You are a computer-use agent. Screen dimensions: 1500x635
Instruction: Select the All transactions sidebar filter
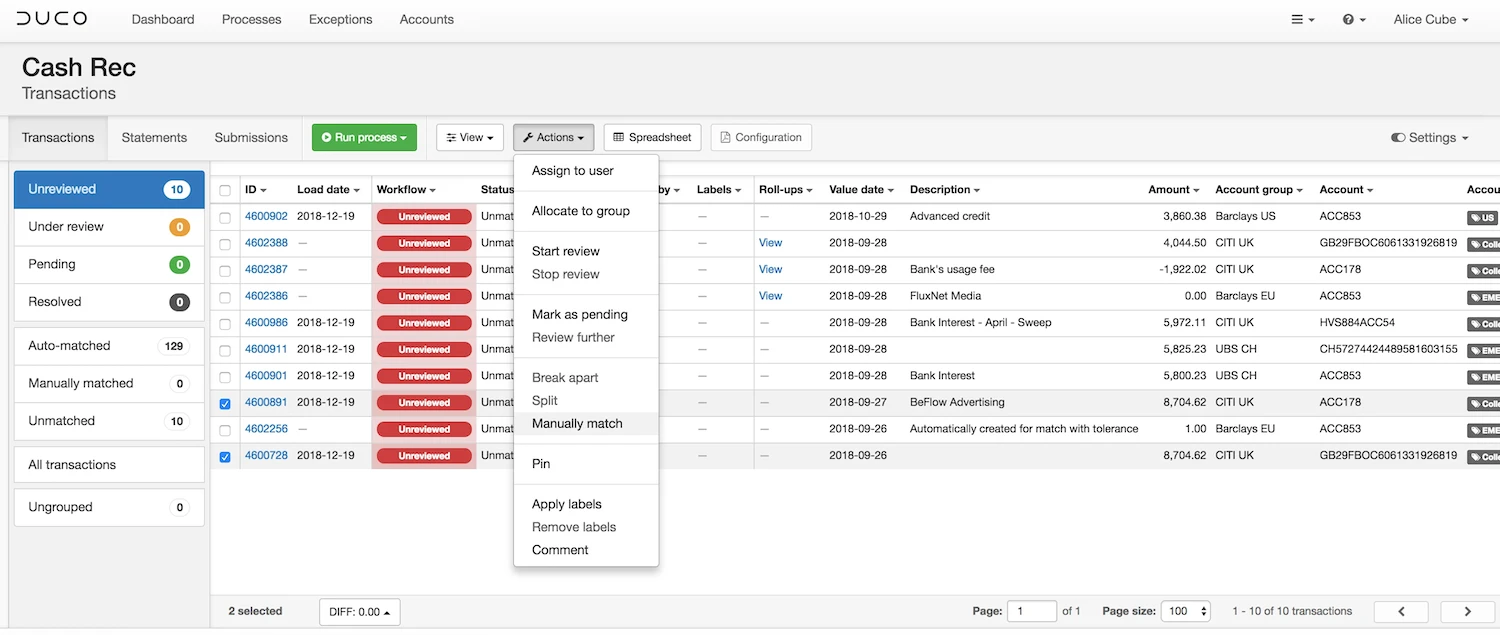pos(109,465)
